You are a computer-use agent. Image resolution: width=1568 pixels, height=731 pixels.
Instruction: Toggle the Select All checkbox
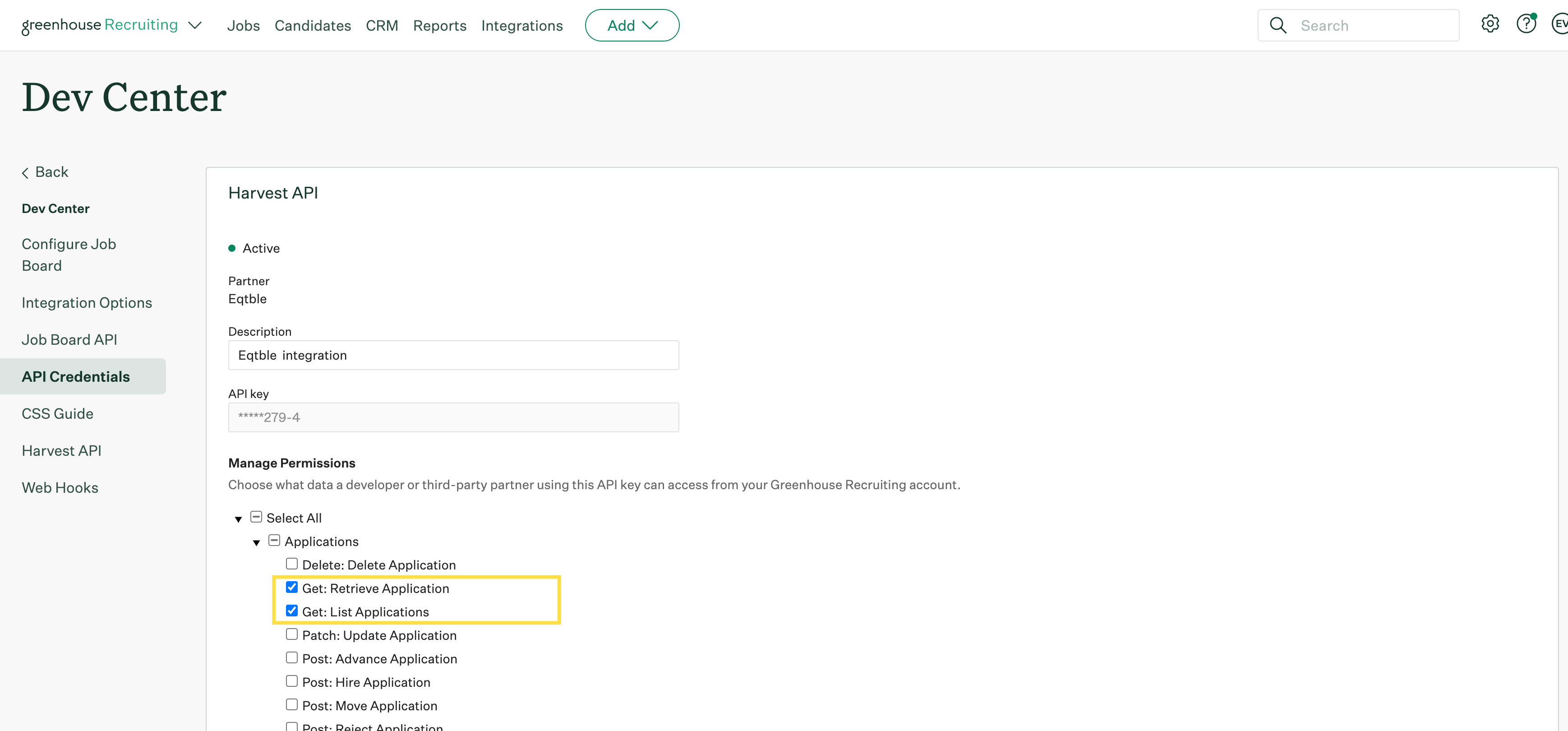[256, 517]
